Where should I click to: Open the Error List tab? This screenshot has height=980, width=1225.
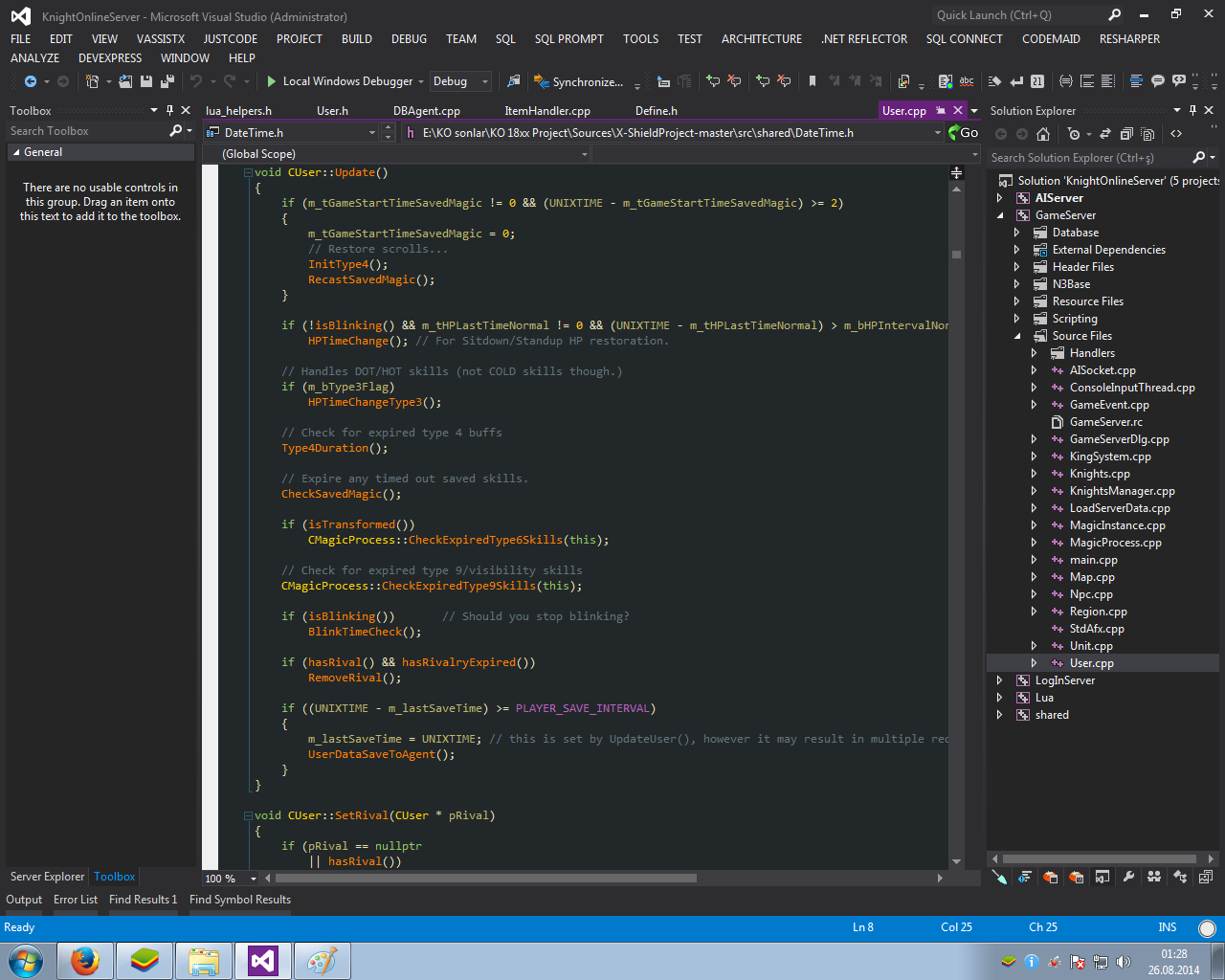[x=76, y=900]
